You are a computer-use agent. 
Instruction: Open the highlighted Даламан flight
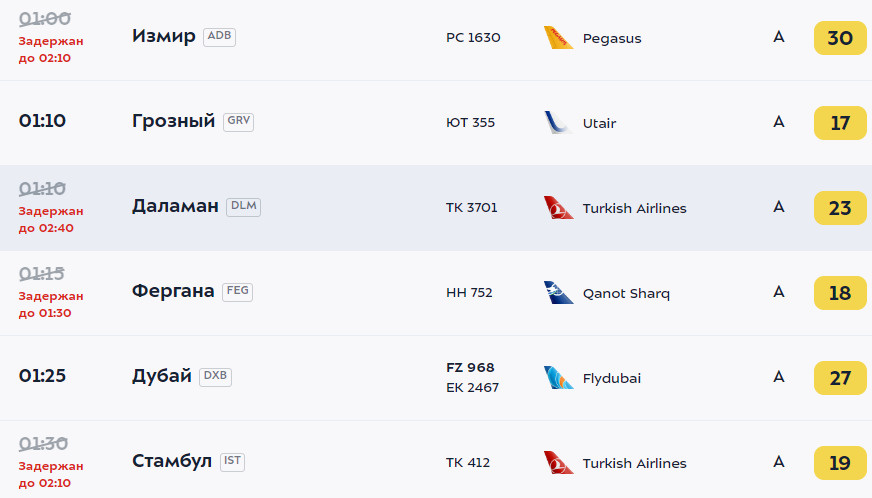pyautogui.click(x=436, y=208)
